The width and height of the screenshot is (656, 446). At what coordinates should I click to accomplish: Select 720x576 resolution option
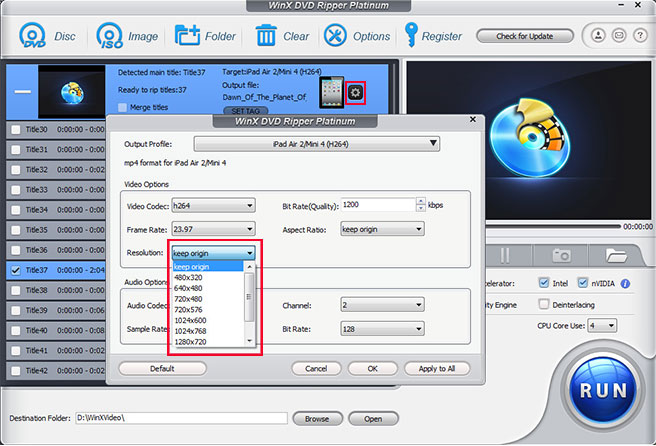click(x=208, y=310)
